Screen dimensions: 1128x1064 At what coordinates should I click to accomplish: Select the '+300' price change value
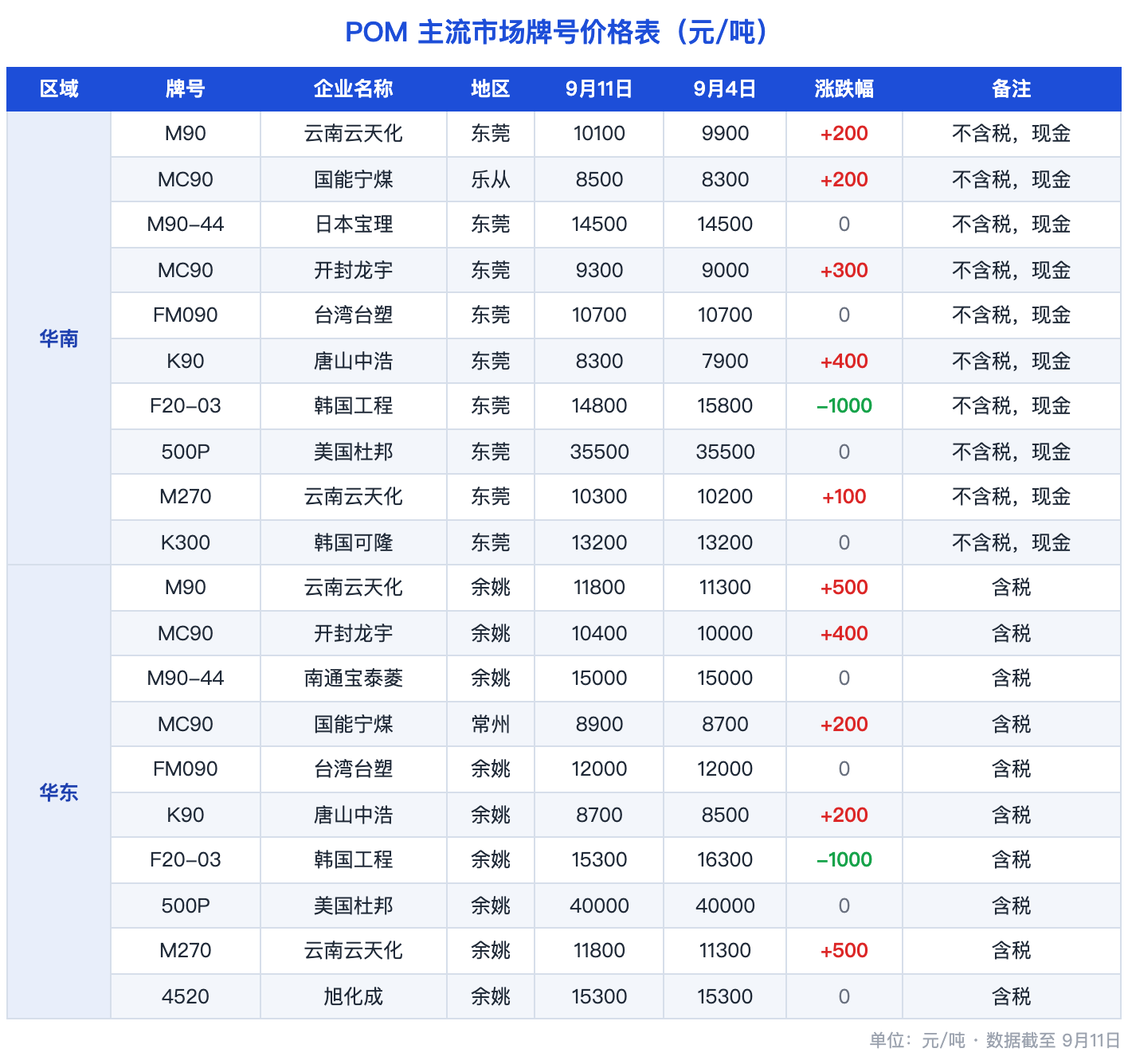844,270
